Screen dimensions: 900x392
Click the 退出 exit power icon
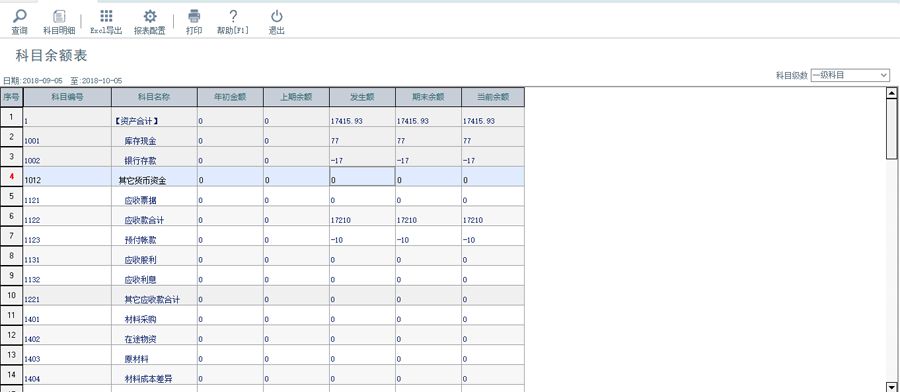click(x=277, y=16)
